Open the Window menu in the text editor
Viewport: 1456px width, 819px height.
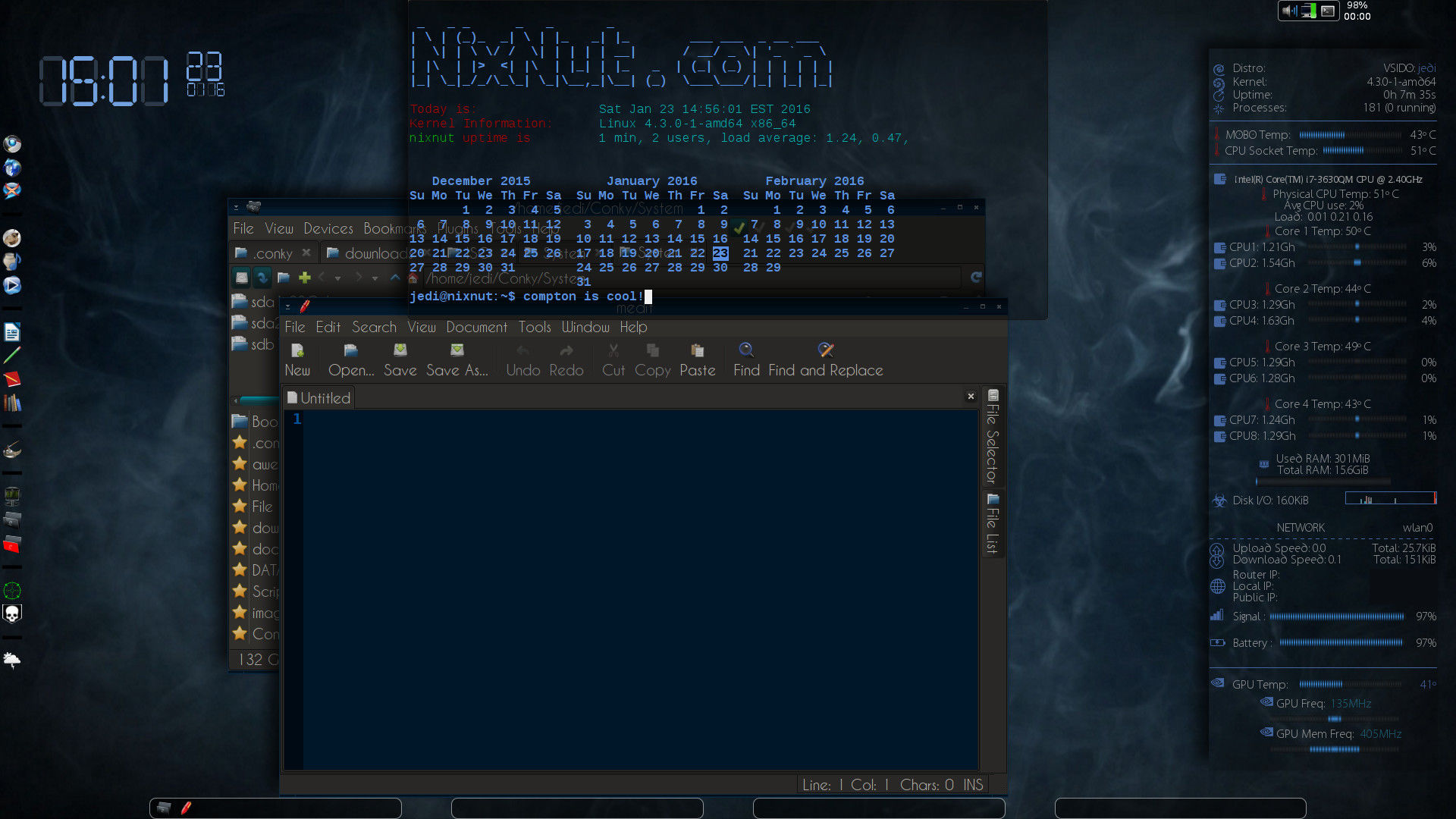coord(585,327)
